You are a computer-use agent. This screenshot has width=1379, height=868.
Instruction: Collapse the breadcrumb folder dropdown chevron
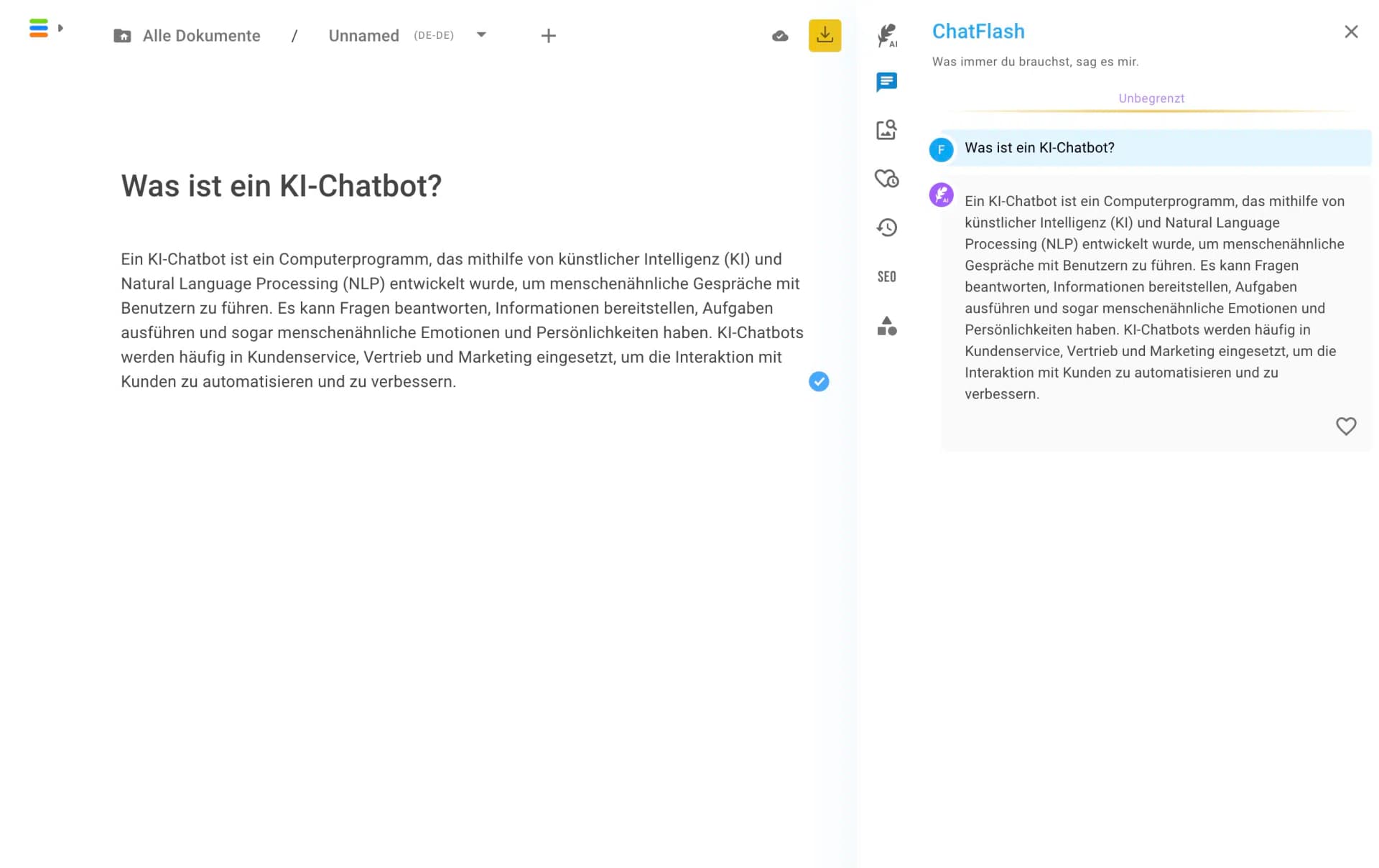[480, 34]
